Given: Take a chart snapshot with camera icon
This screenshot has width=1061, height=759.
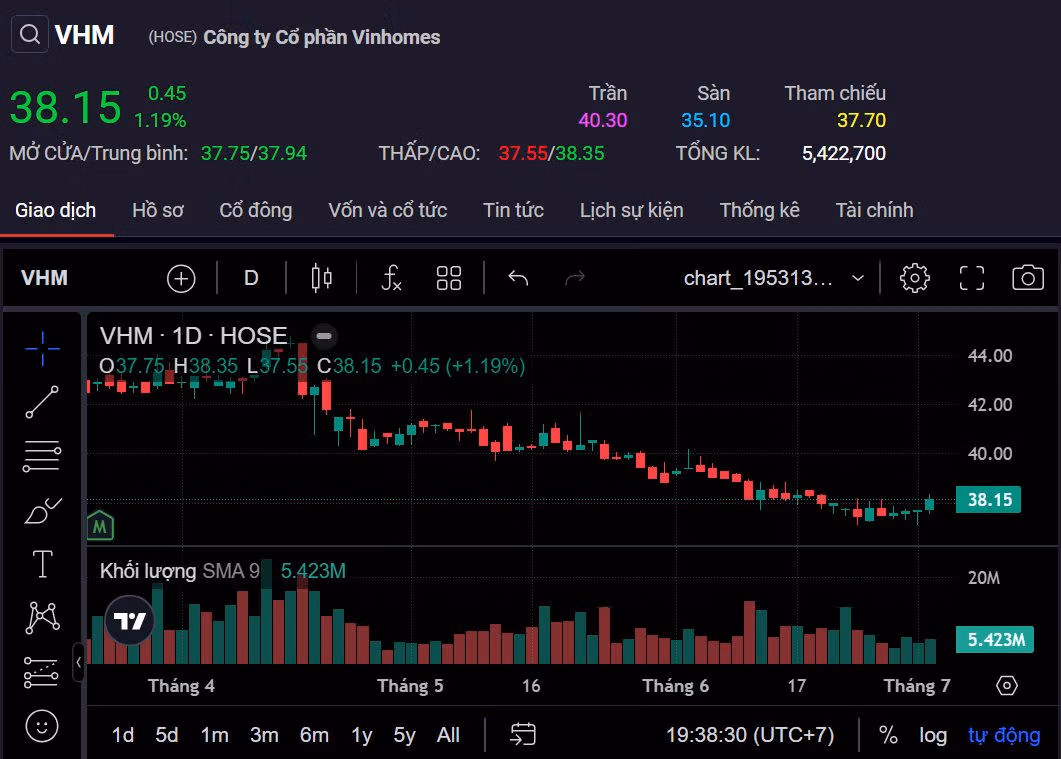Looking at the screenshot, I should point(1027,278).
